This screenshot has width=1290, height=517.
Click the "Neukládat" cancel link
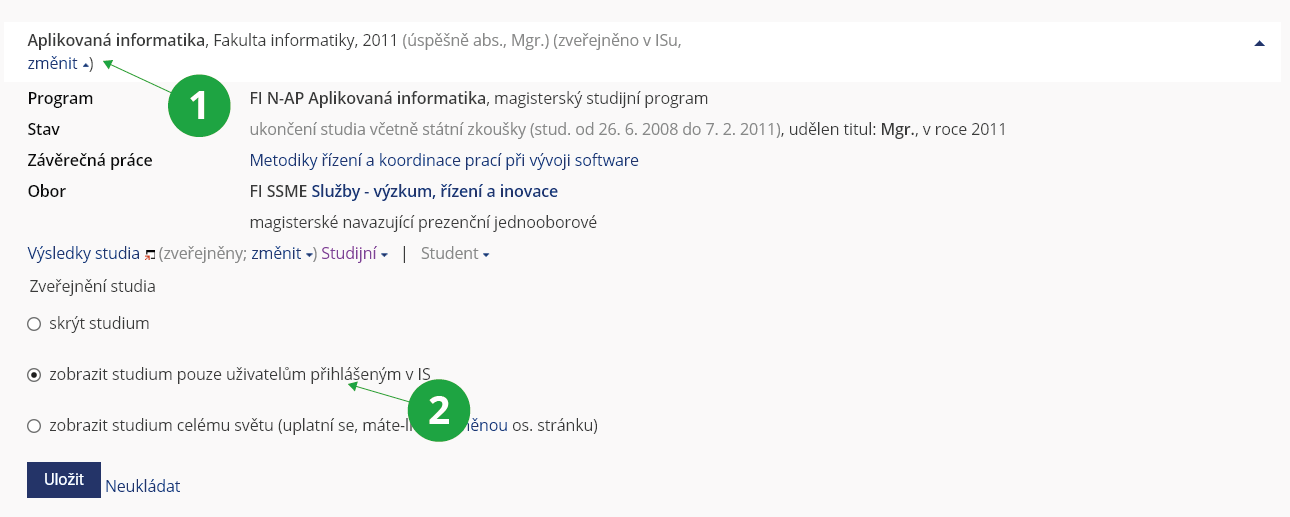pos(142,487)
